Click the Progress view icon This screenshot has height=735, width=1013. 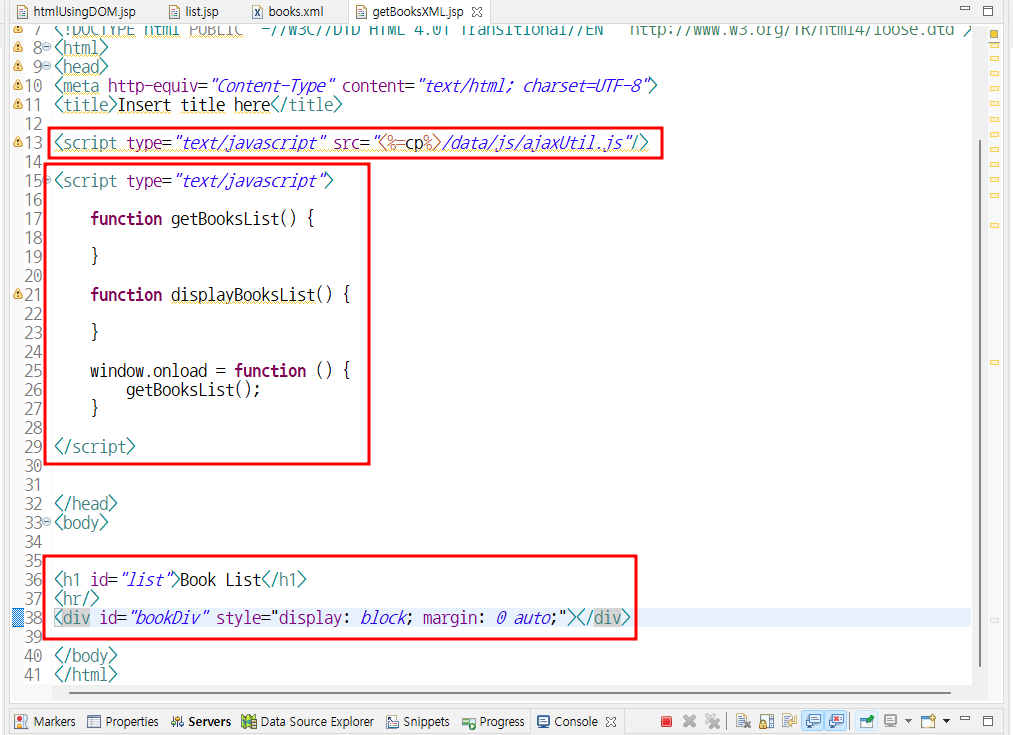pyautogui.click(x=469, y=722)
